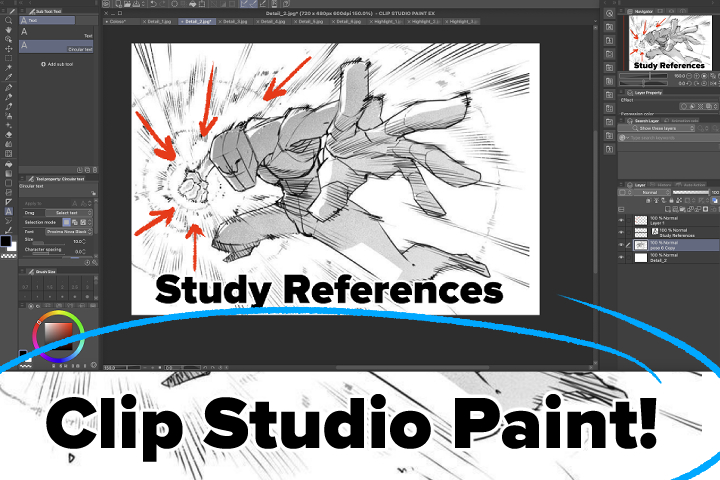The width and height of the screenshot is (720, 480).
Task: Click the Undo arrow in command bar
Action: (x=153, y=4)
